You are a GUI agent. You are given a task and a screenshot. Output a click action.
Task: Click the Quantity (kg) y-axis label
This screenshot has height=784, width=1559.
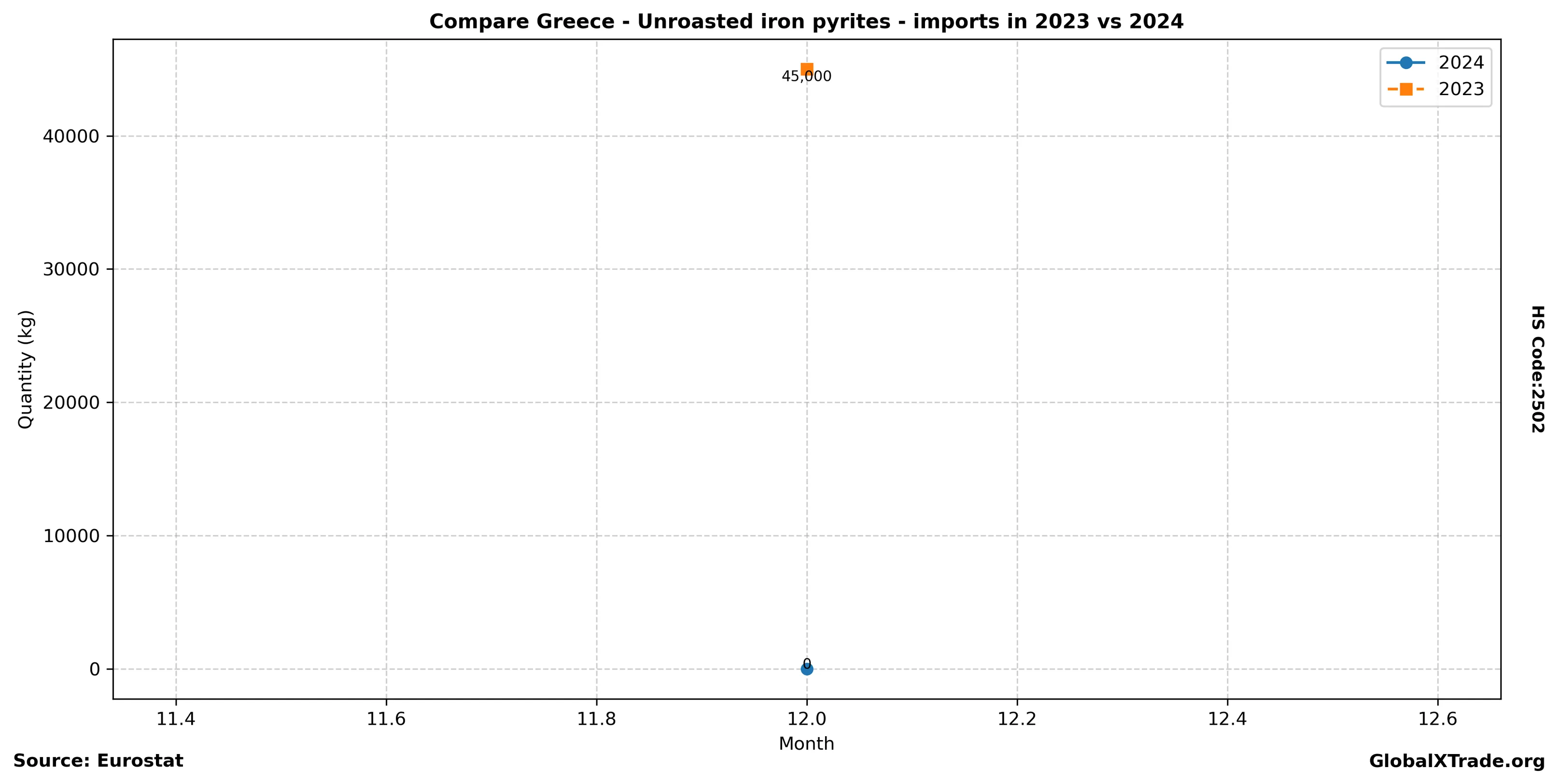pyautogui.click(x=26, y=369)
